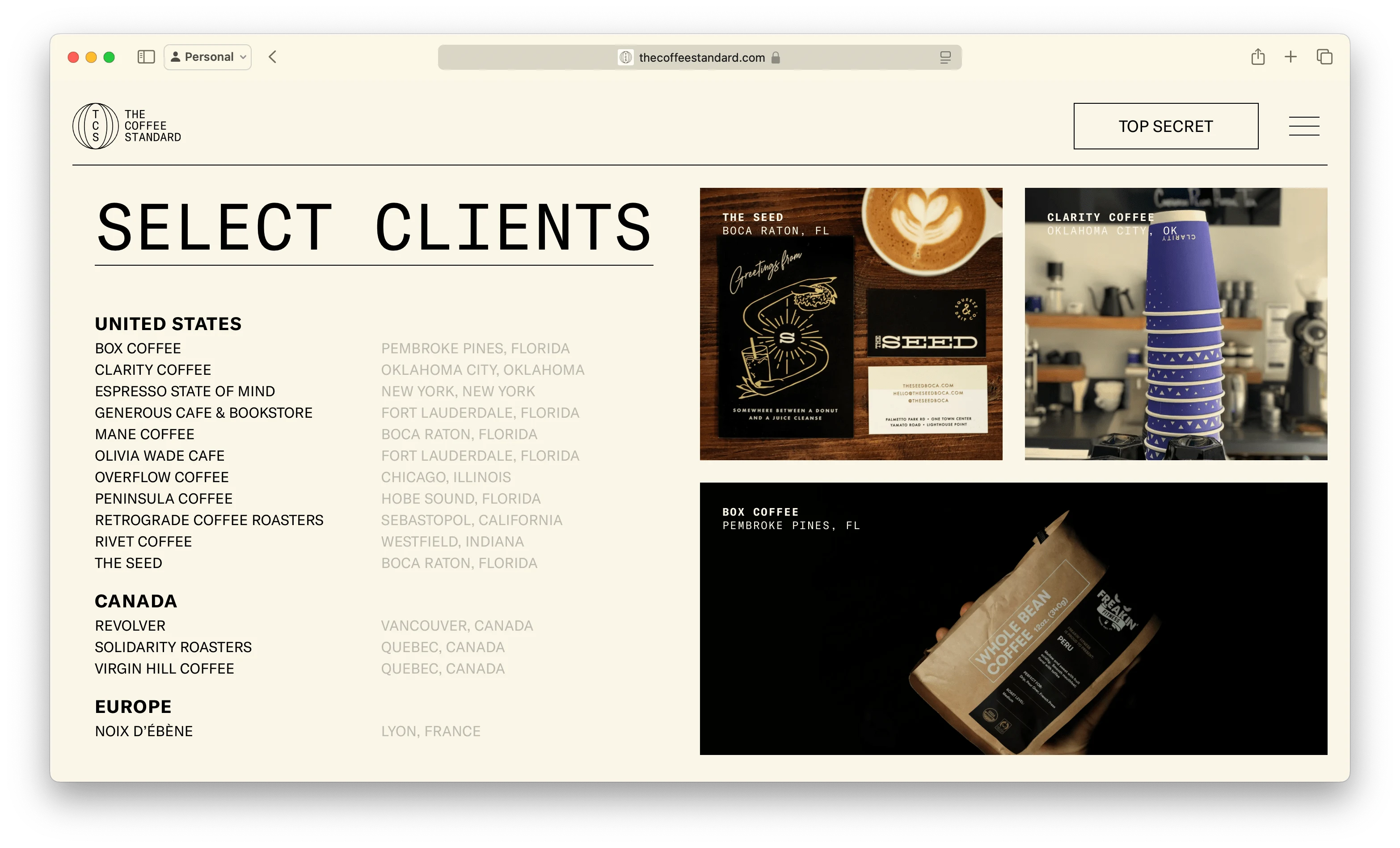Click The Coffee Standard globe logo
Viewport: 1400px width, 848px height.
[96, 126]
